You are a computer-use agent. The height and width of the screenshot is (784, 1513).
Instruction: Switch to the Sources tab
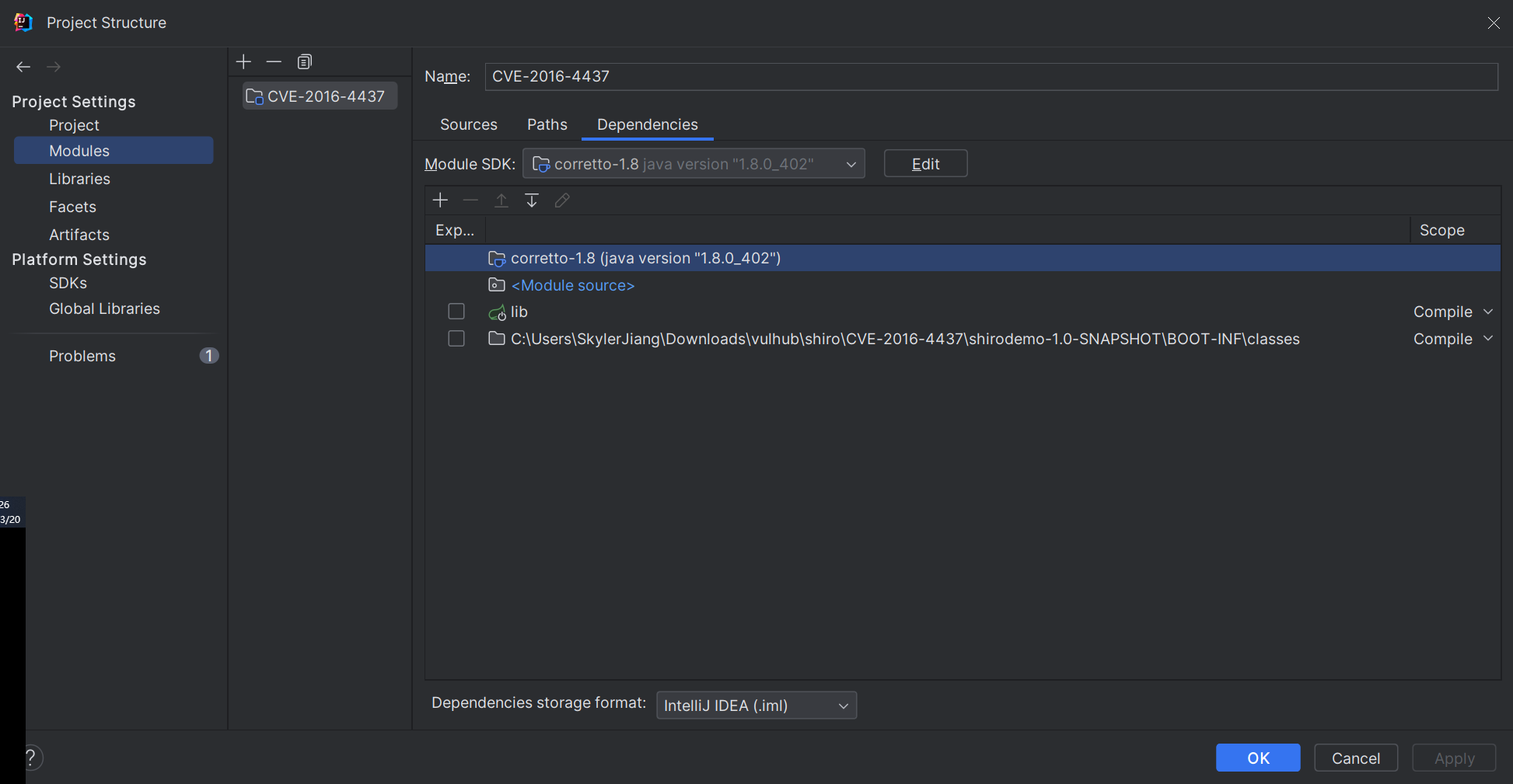[469, 124]
